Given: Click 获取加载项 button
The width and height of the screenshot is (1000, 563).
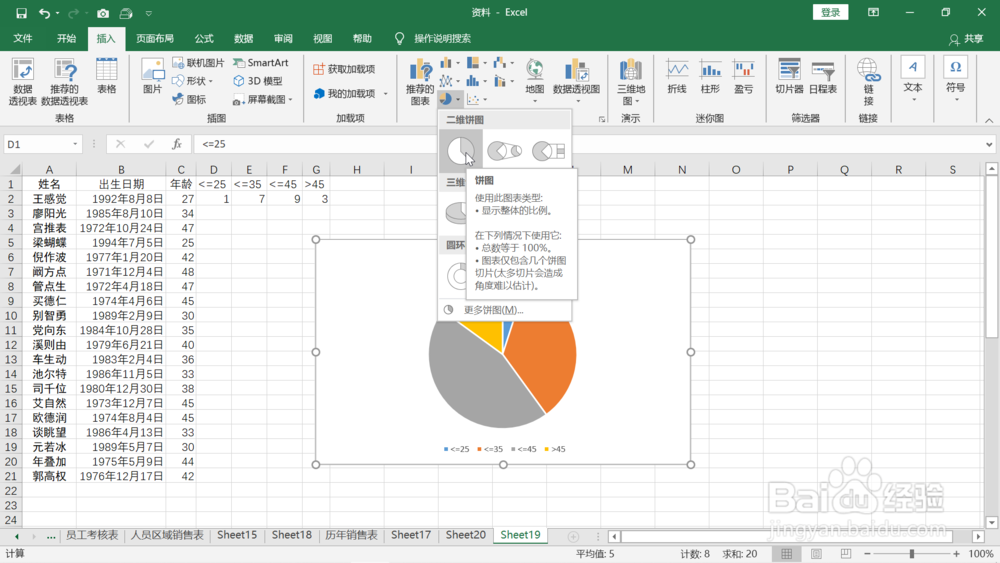Looking at the screenshot, I should [x=344, y=69].
